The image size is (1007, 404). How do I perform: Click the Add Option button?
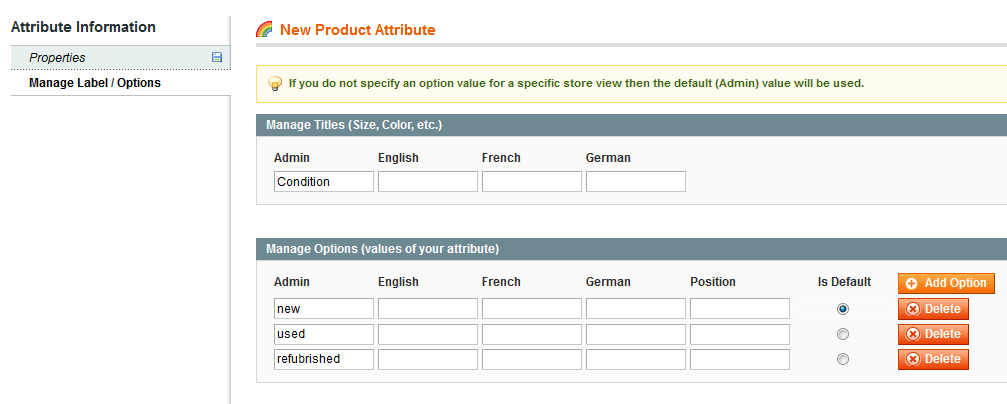[x=946, y=284]
